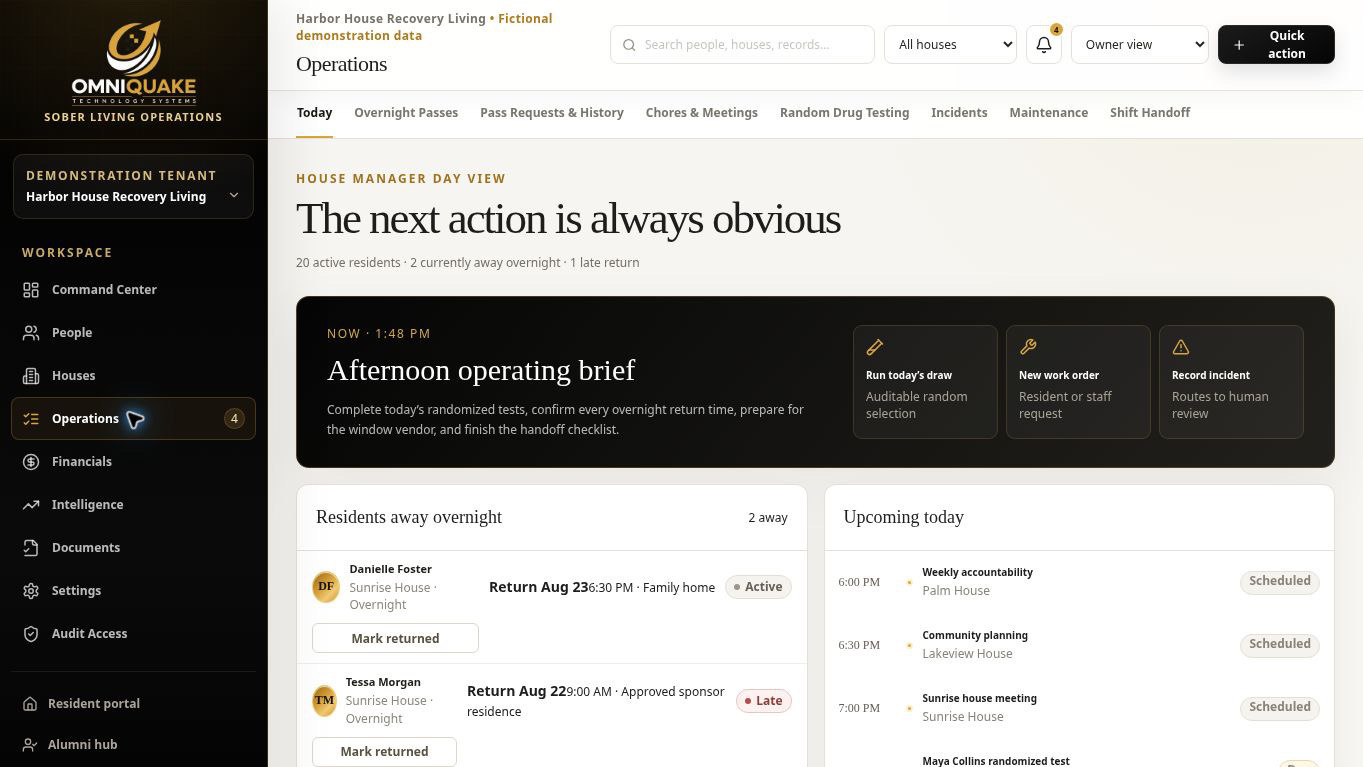The image size is (1363, 767).
Task: Select the Today tab
Action: 314,113
